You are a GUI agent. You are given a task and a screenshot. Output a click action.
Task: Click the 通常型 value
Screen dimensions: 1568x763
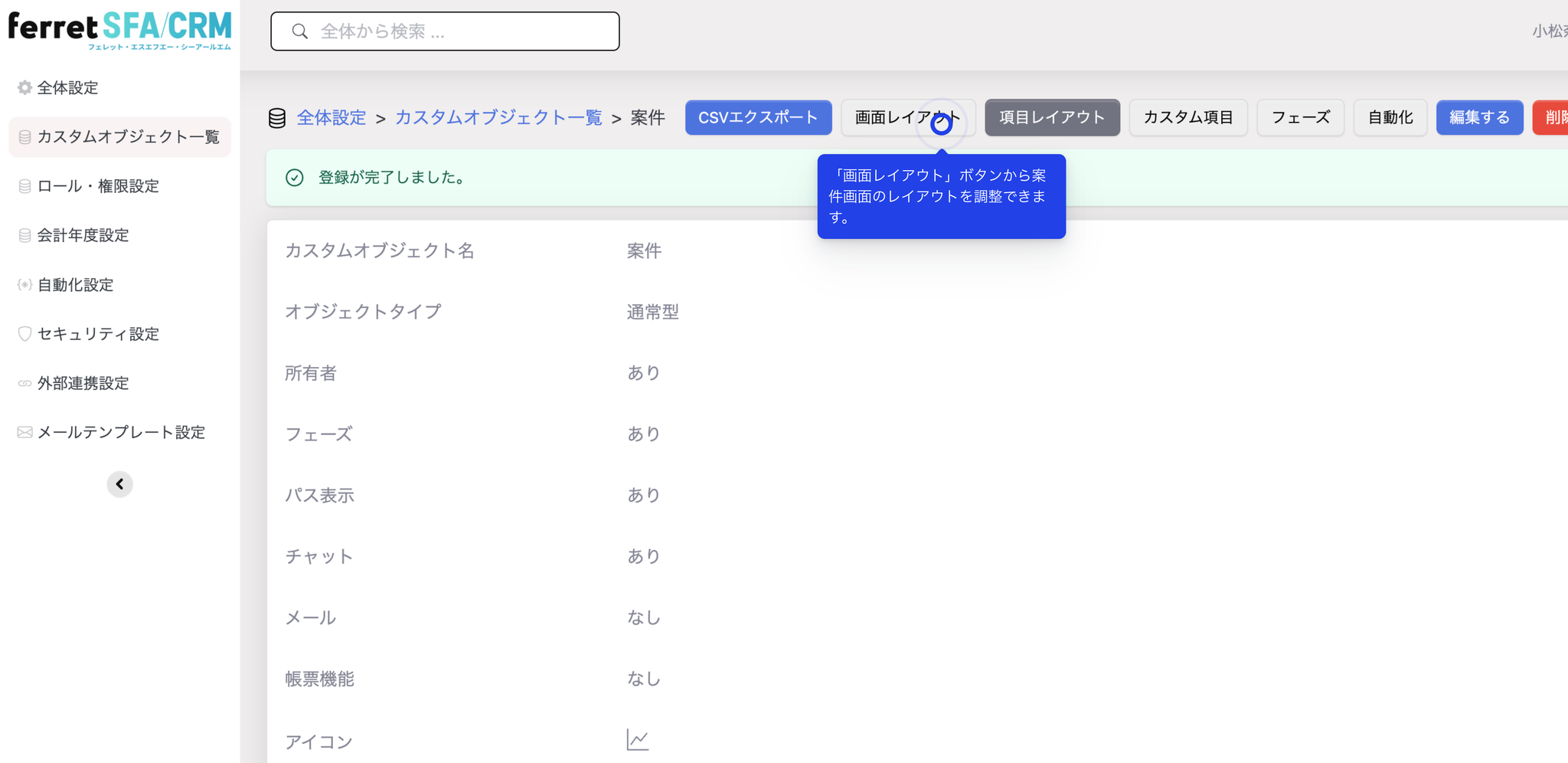[652, 312]
